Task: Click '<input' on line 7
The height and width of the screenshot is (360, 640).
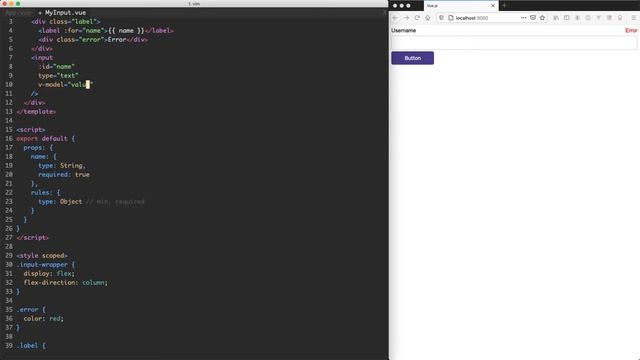Action: coord(42,58)
